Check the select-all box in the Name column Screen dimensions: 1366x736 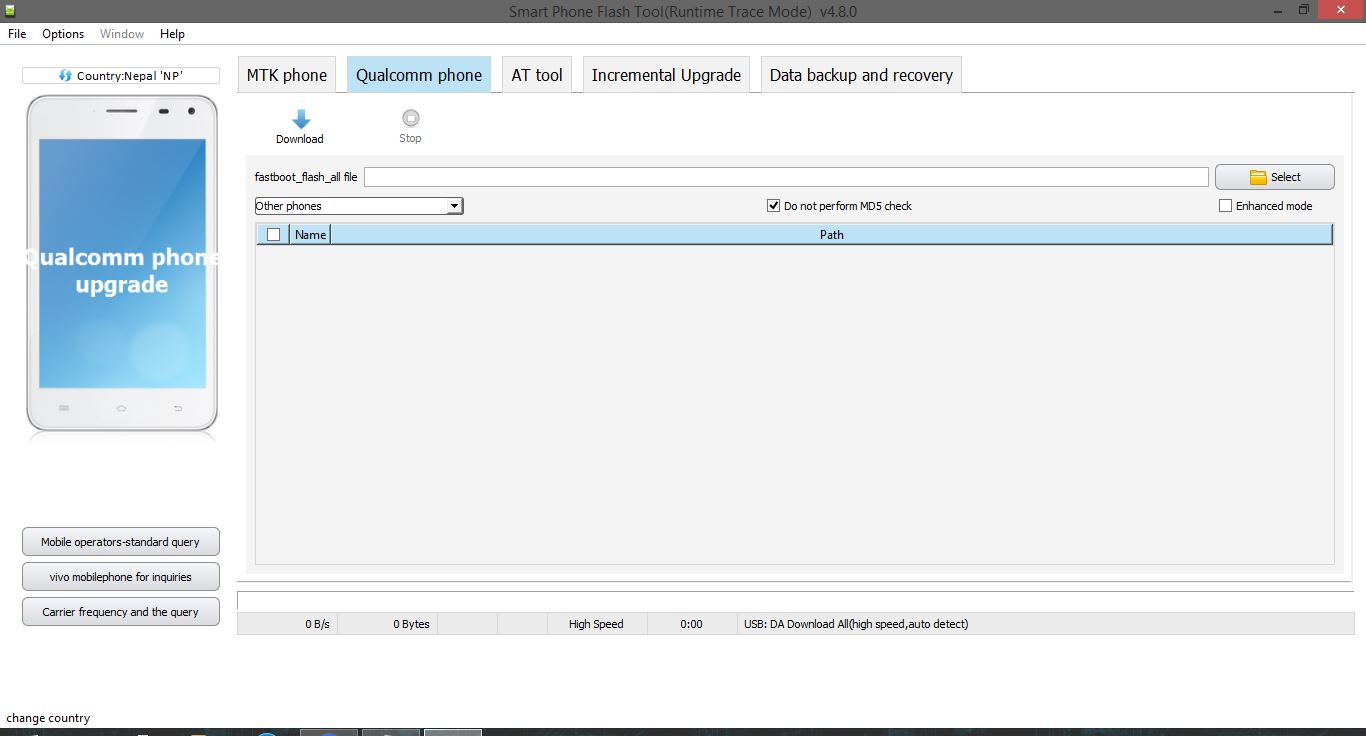pyautogui.click(x=272, y=233)
